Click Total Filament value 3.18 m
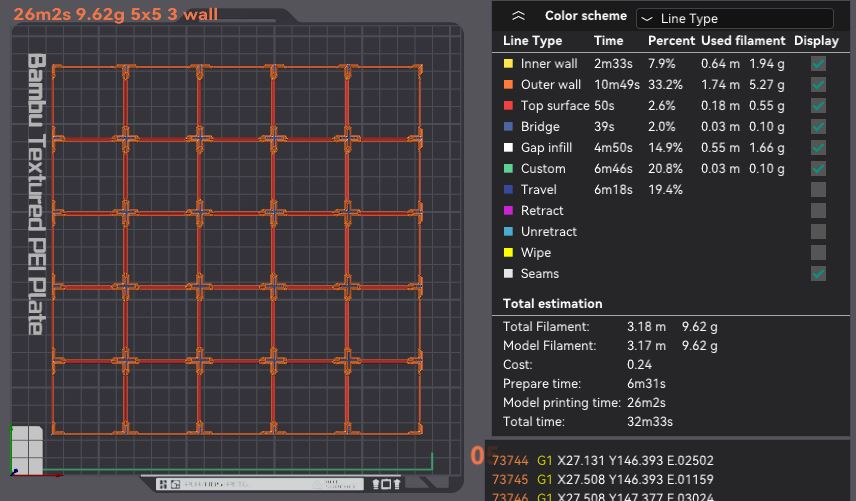 tap(646, 327)
